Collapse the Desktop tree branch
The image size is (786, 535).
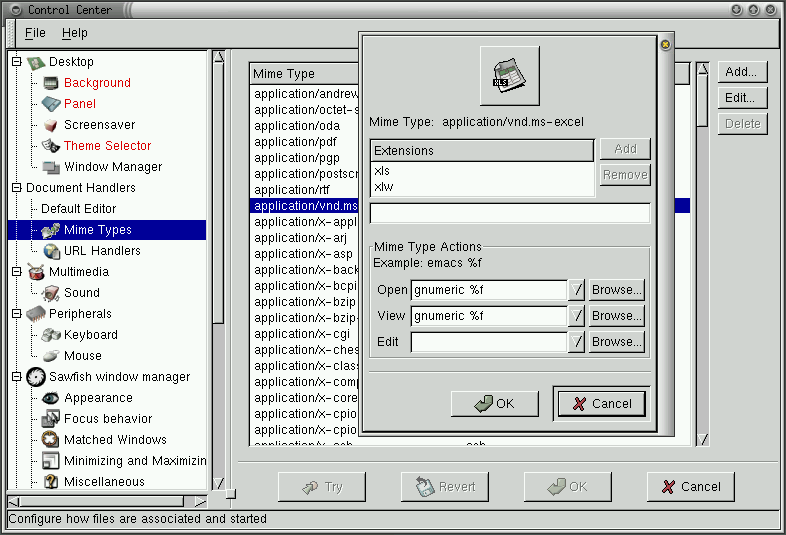click(x=17, y=62)
